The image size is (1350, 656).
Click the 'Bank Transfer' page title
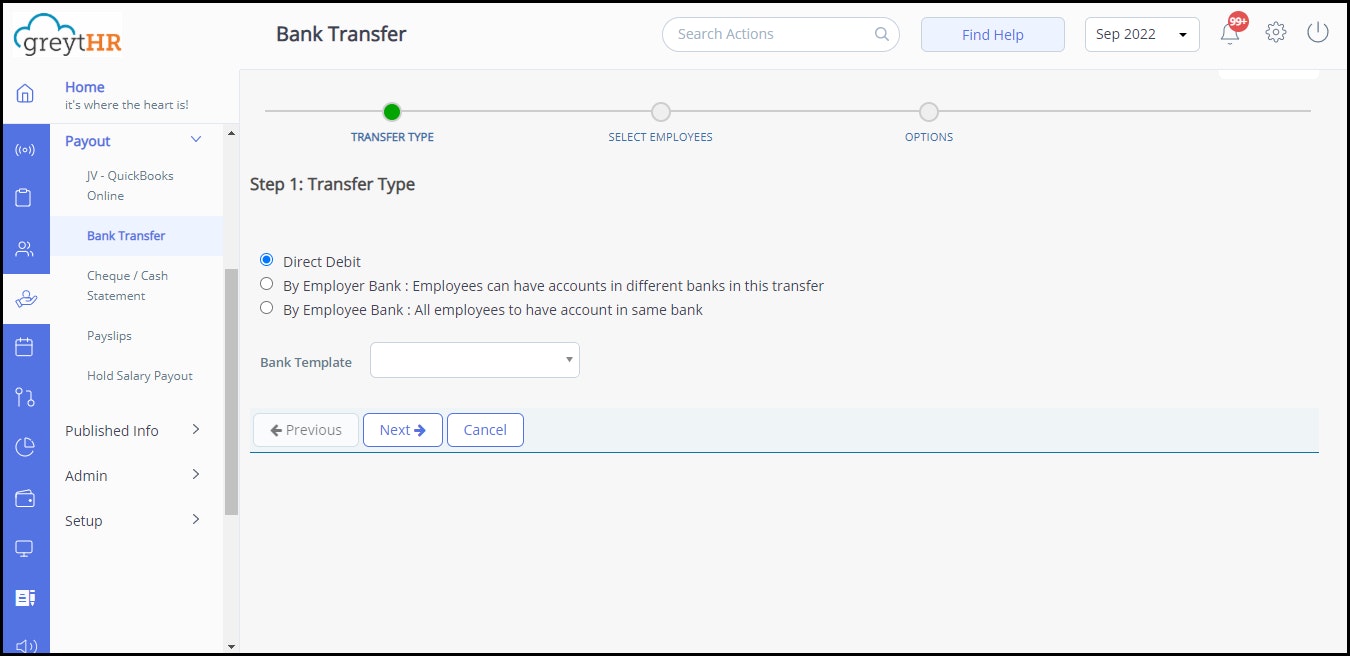pyautogui.click(x=341, y=34)
